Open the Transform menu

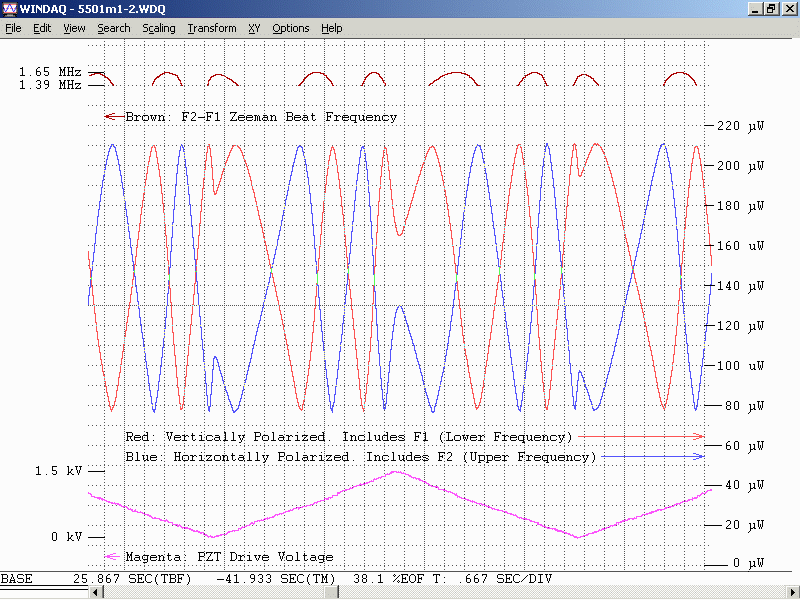[211, 28]
